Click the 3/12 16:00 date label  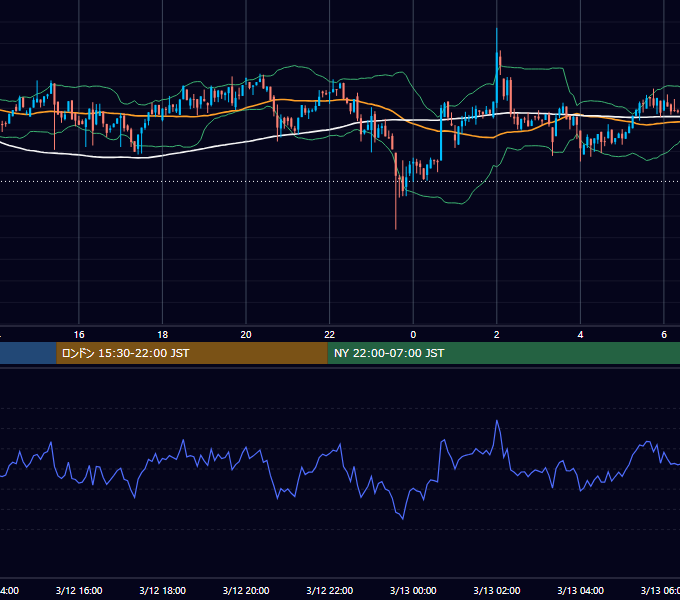click(79, 590)
